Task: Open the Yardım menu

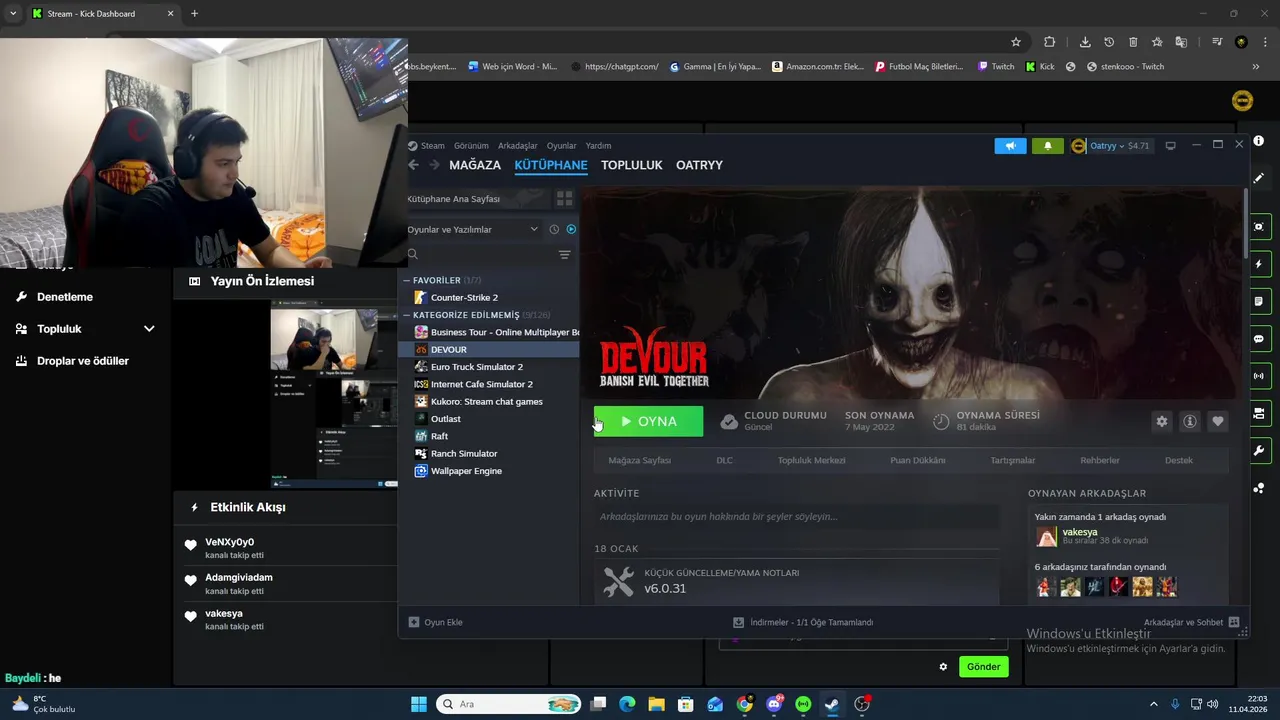Action: click(x=598, y=146)
